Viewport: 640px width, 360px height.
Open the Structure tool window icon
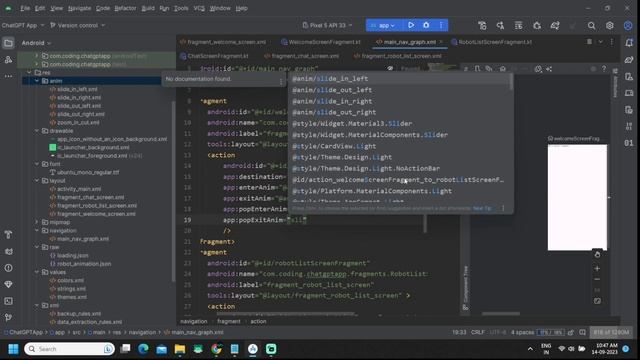click(8, 60)
